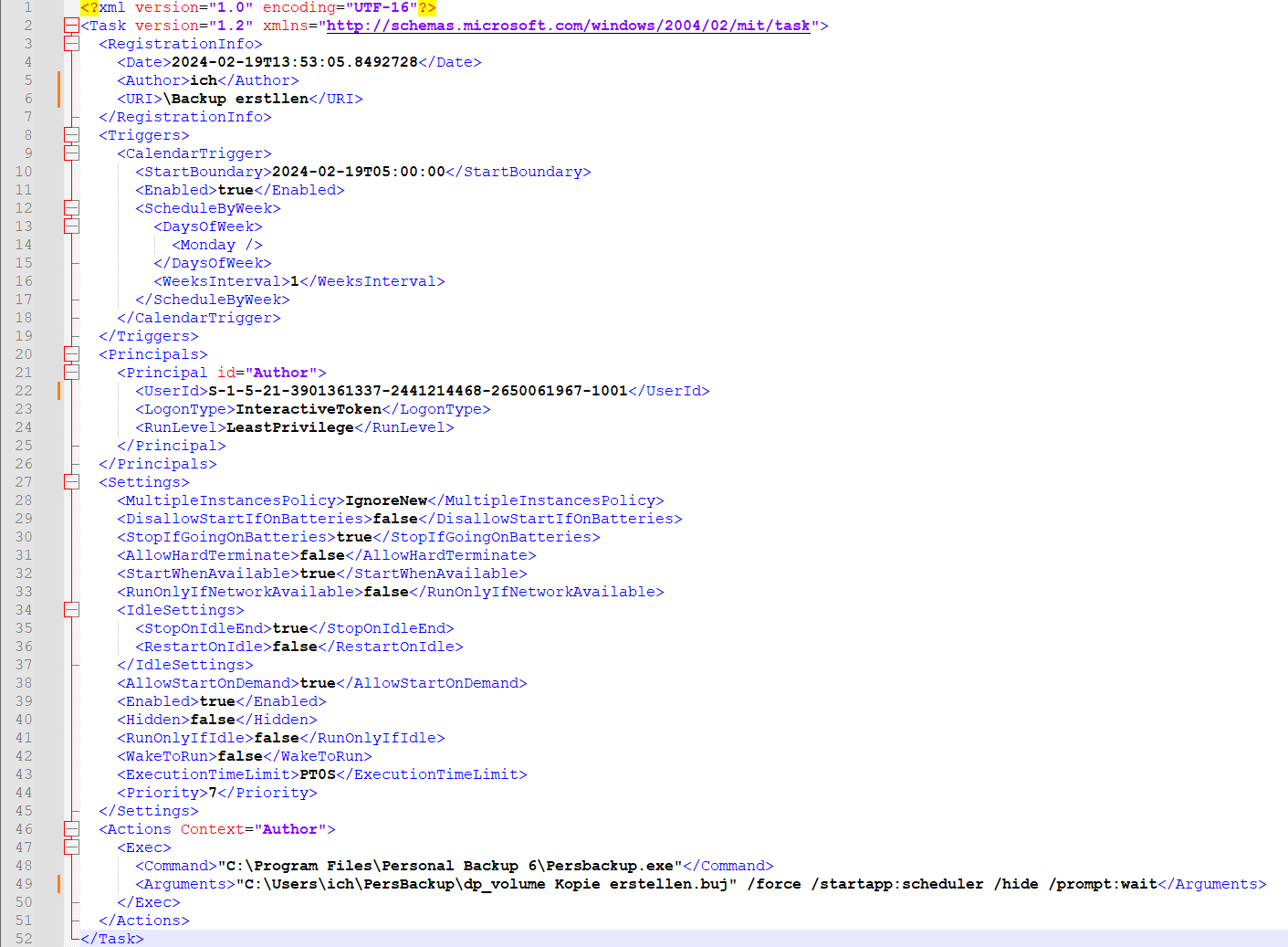Collapse the DaysOfWeek fold marker
The image size is (1288, 947).
[x=71, y=226]
